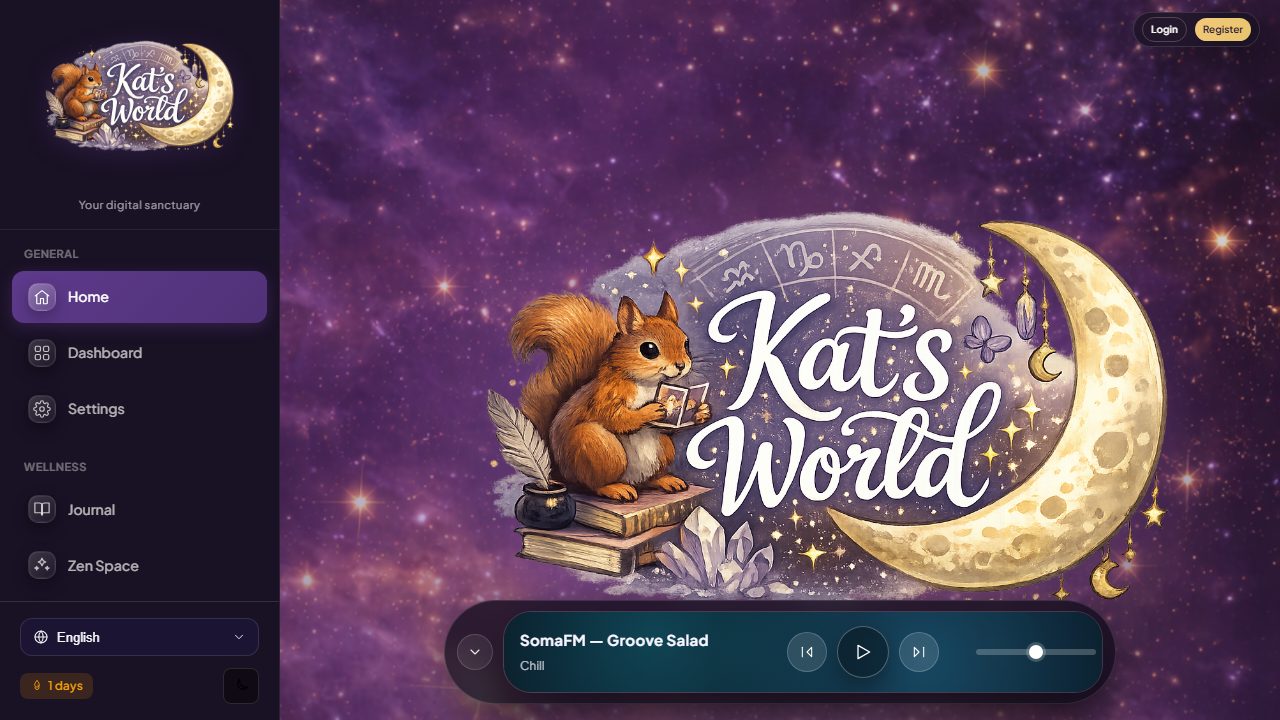Click the Register button

tap(1222, 29)
